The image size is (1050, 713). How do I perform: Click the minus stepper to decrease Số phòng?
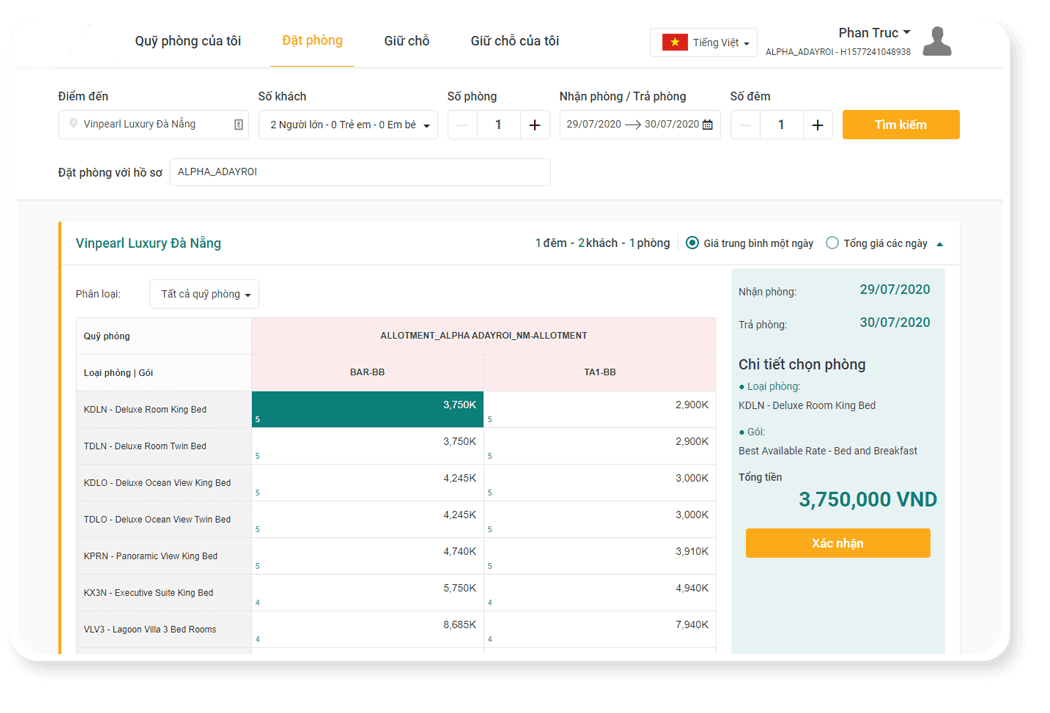tap(461, 125)
